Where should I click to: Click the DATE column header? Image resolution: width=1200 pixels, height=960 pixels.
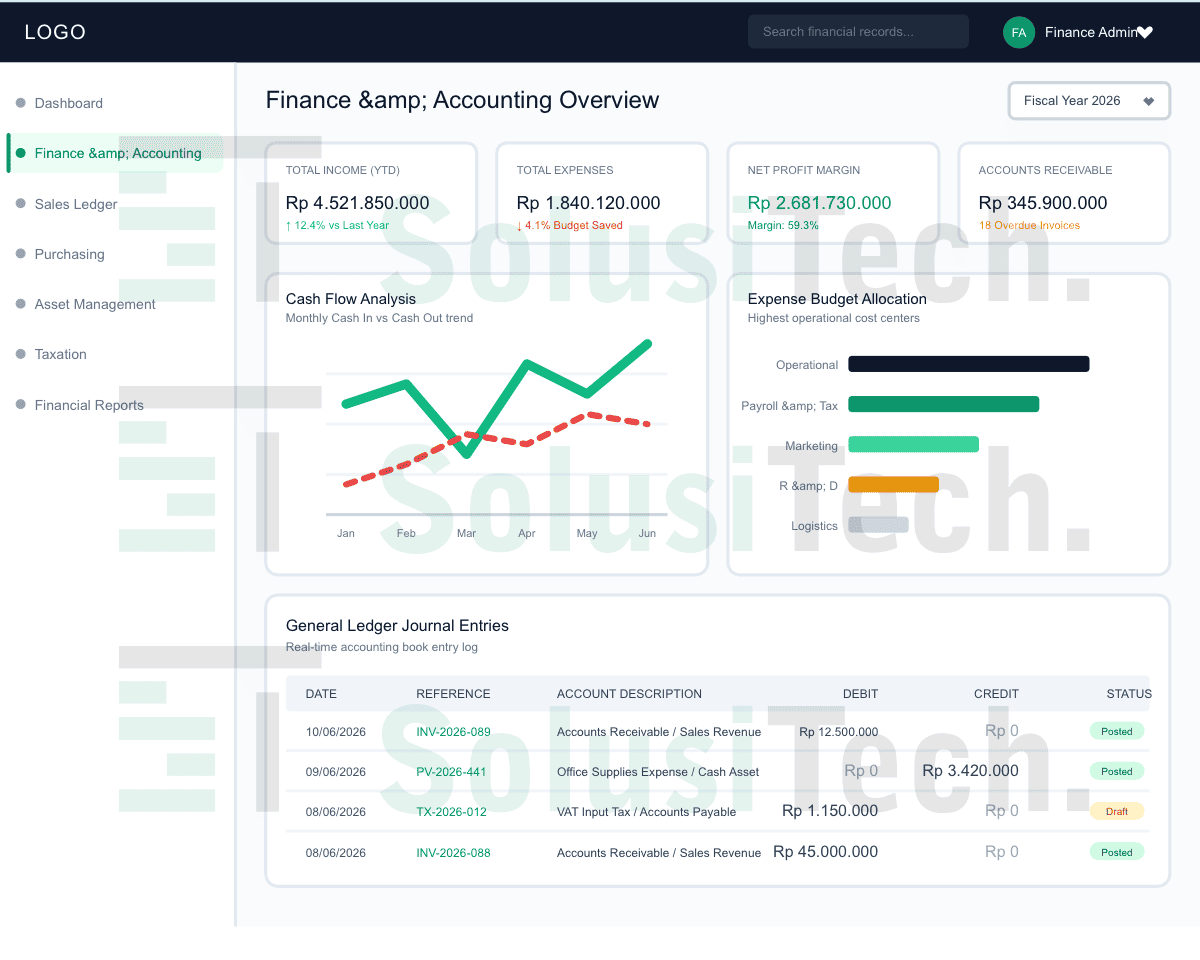coord(321,694)
